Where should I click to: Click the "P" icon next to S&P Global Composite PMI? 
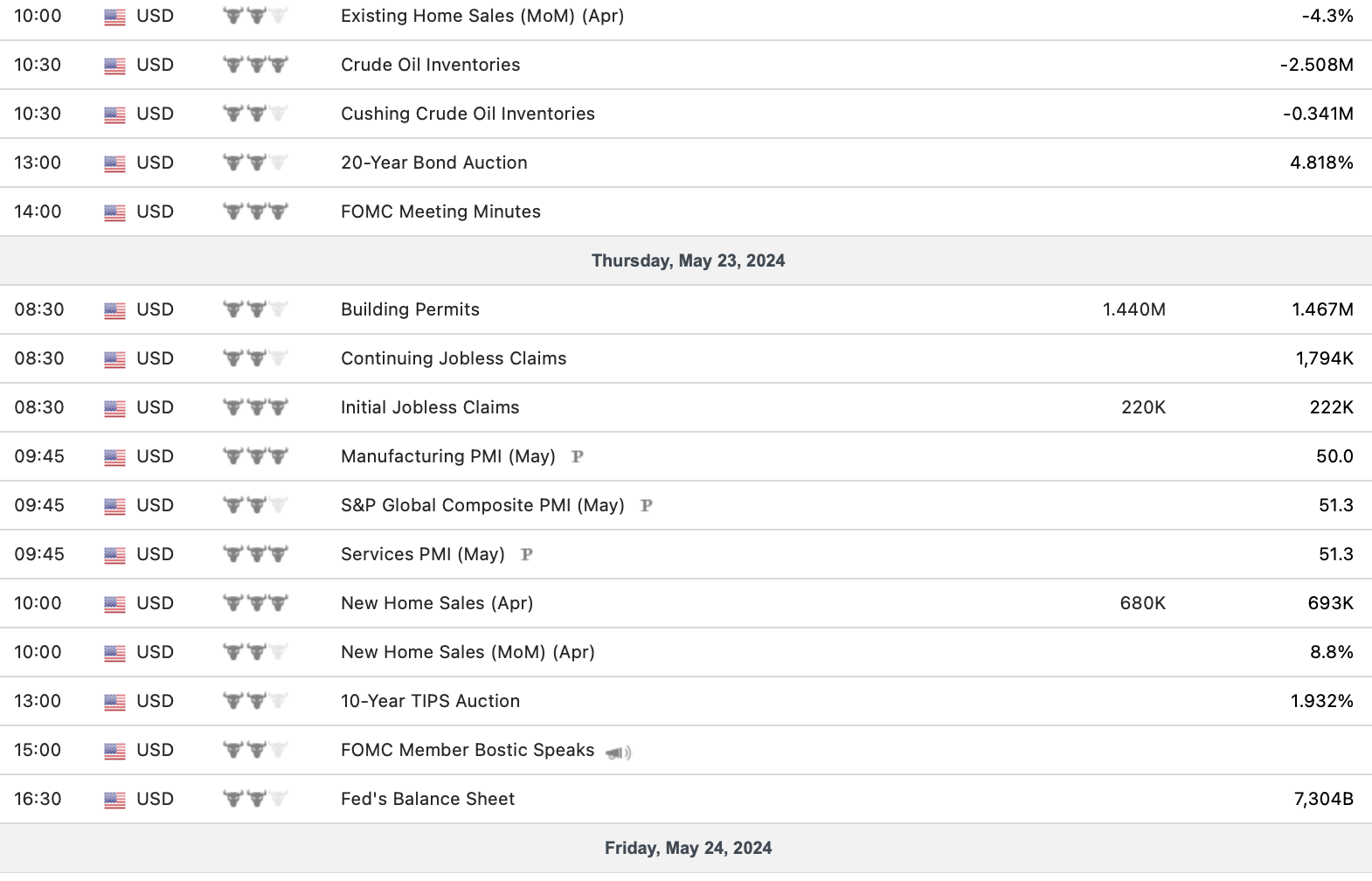(647, 505)
